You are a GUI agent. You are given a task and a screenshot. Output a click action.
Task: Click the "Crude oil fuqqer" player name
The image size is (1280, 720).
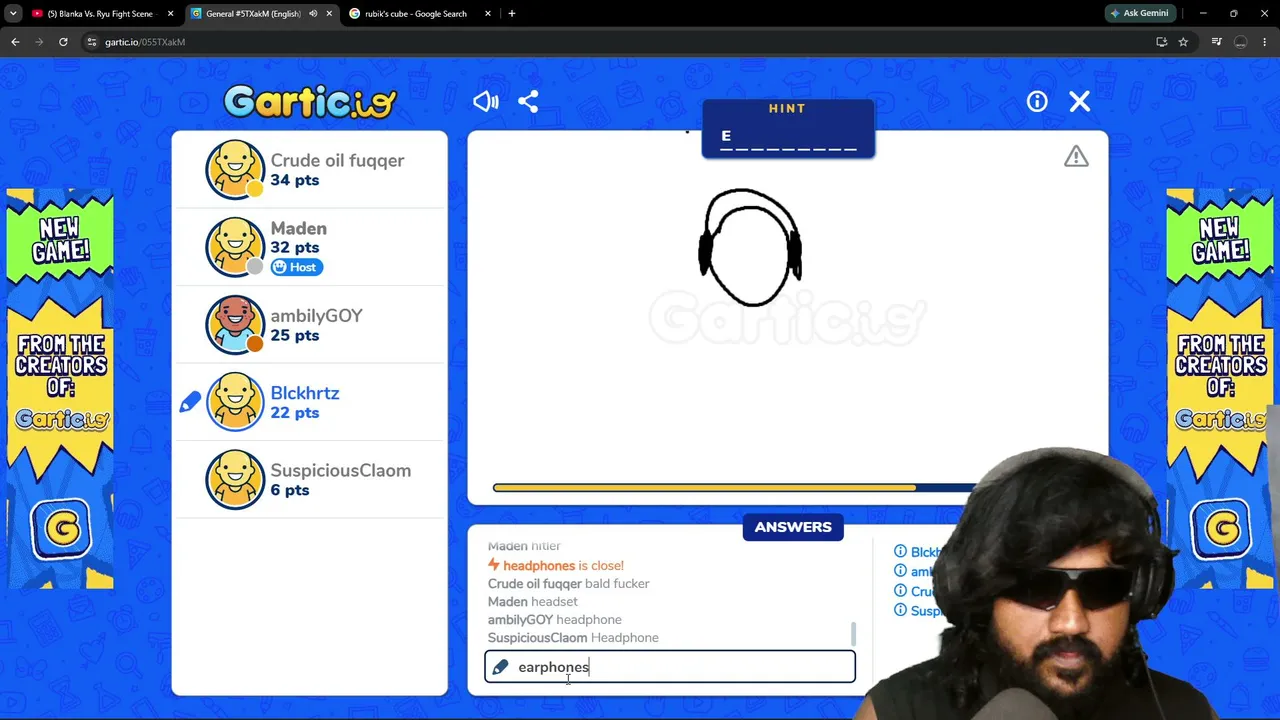tap(337, 160)
